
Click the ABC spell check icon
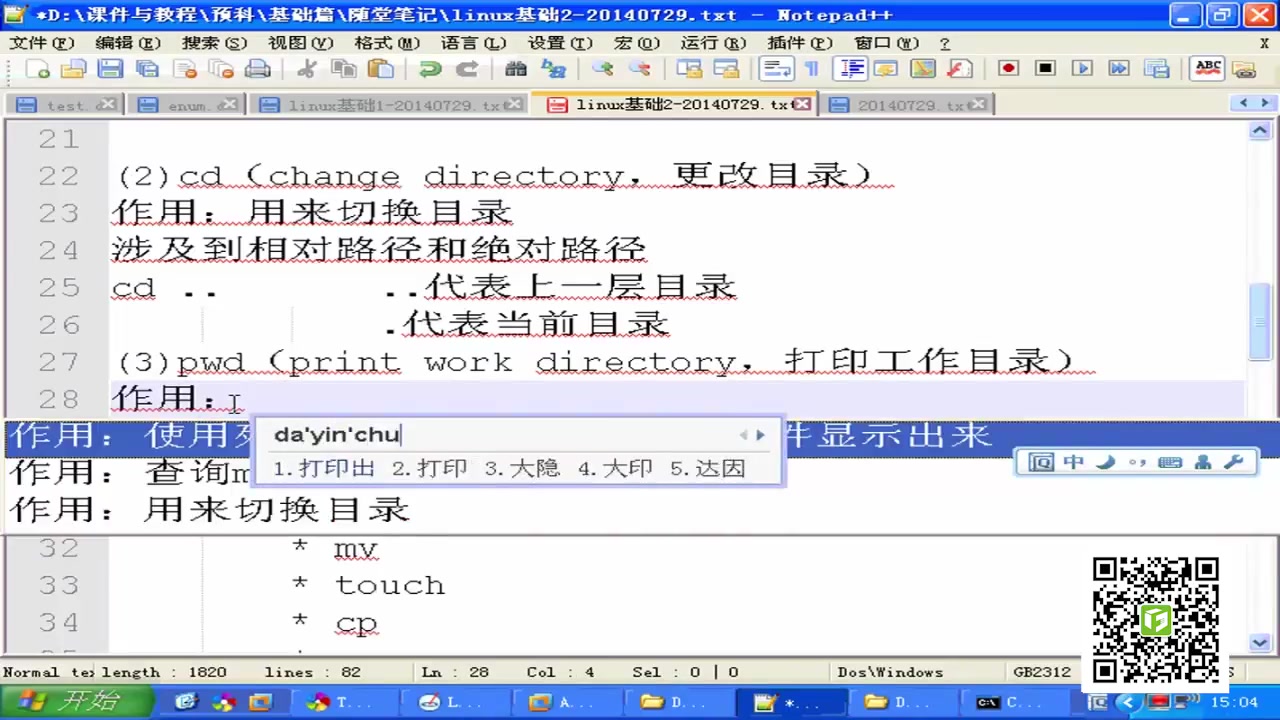1208,68
